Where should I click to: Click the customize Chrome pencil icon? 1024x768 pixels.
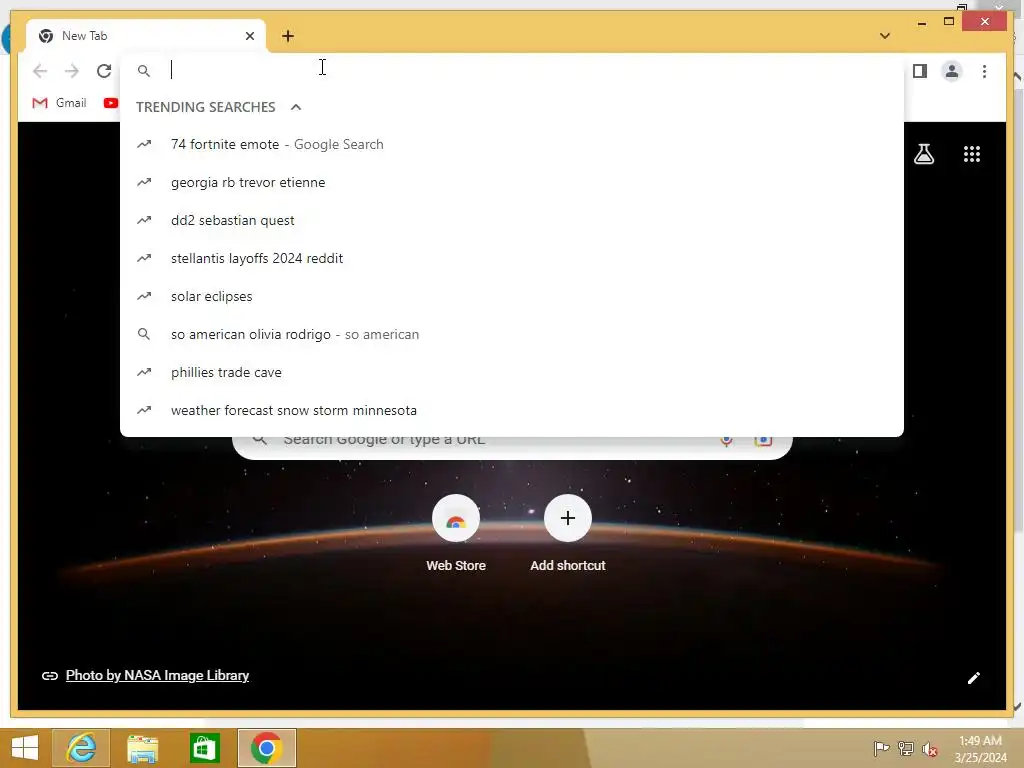point(973,678)
